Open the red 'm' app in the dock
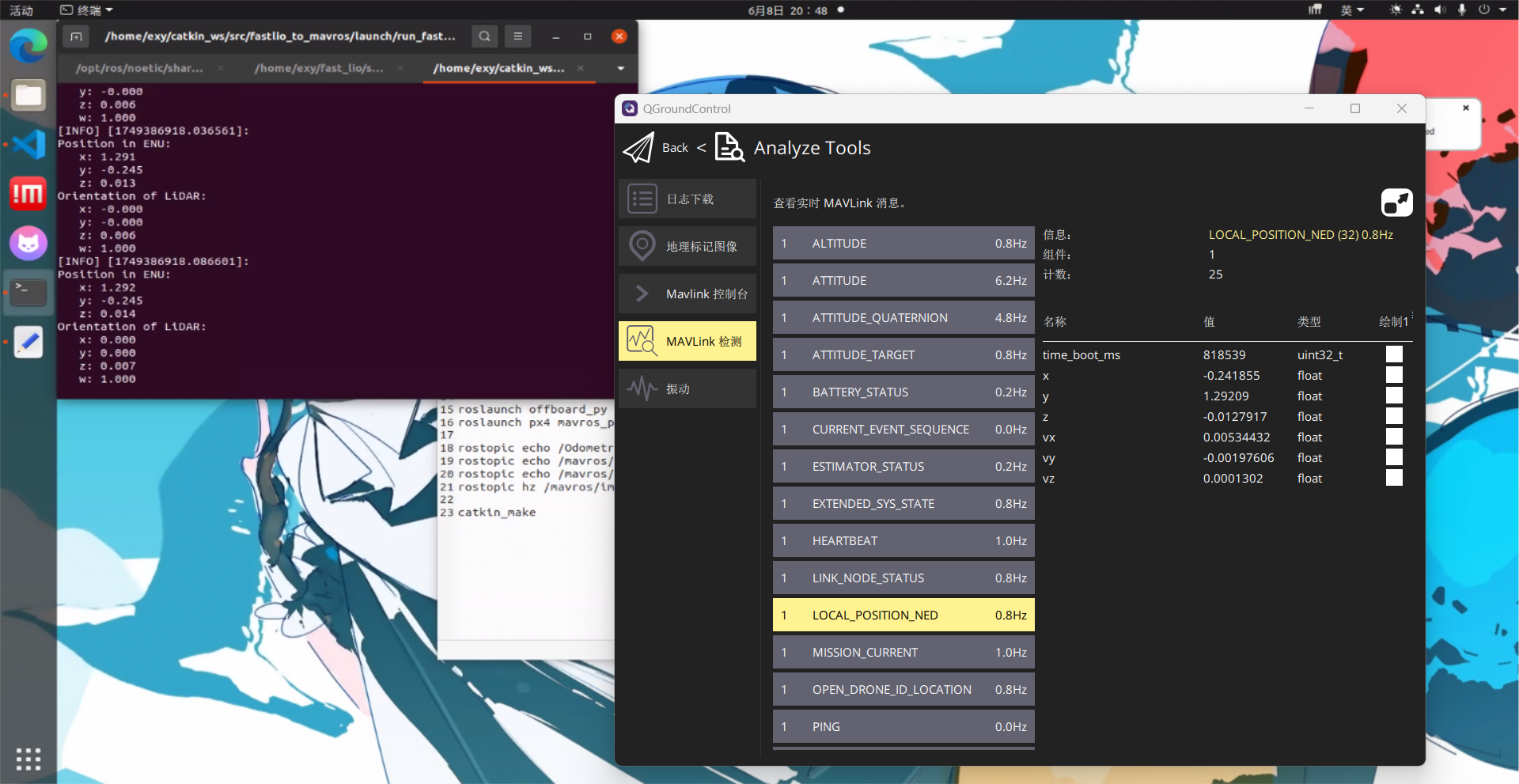This screenshot has width=1519, height=784. tap(28, 193)
